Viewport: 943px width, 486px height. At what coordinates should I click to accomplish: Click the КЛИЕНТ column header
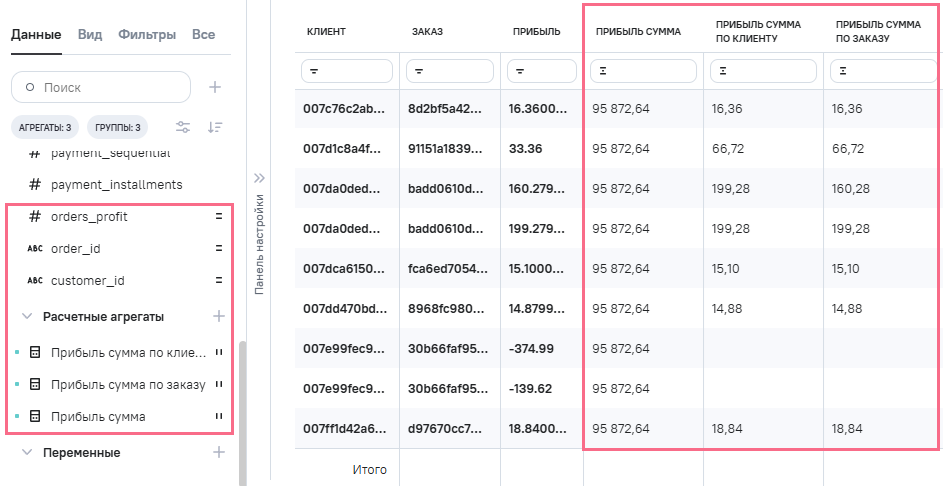tap(327, 32)
